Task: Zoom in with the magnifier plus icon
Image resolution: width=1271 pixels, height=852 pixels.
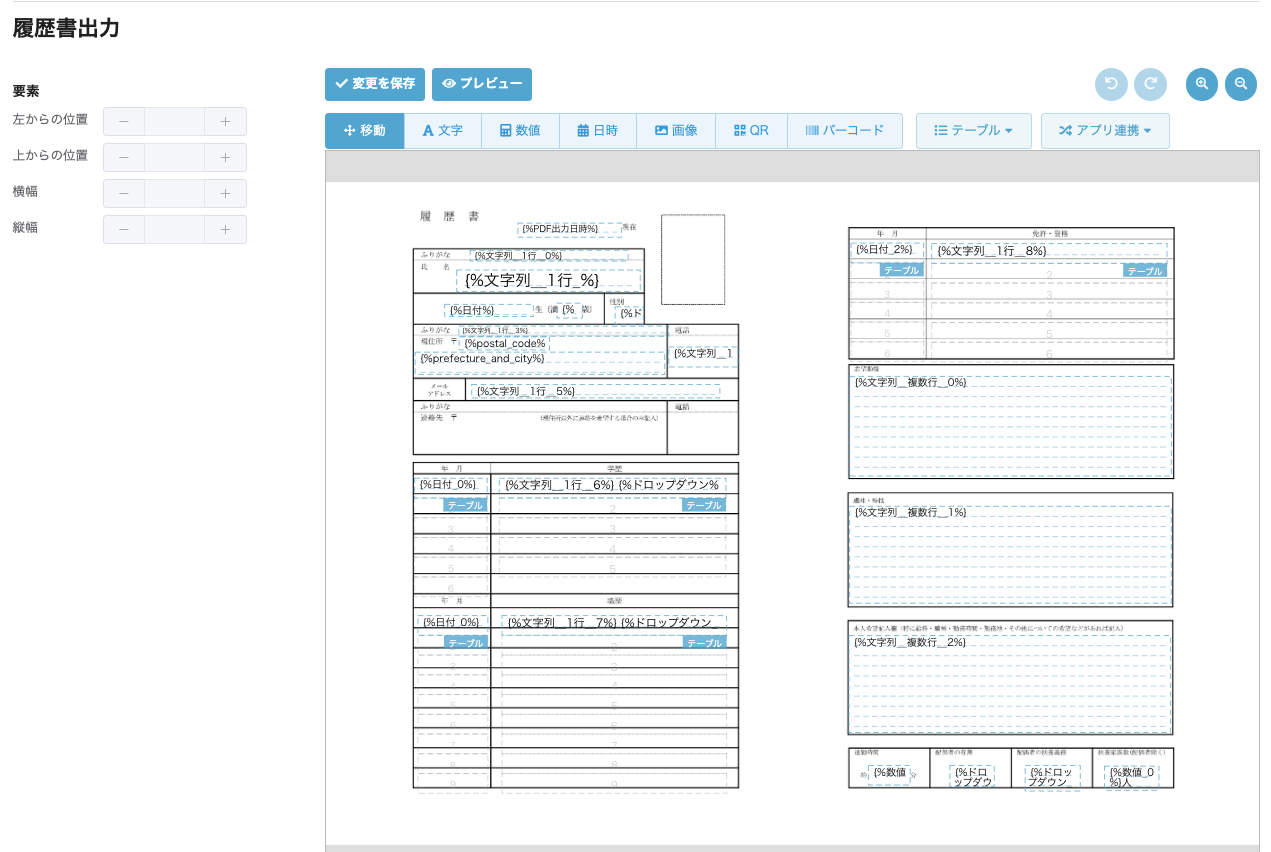Action: tap(1202, 85)
